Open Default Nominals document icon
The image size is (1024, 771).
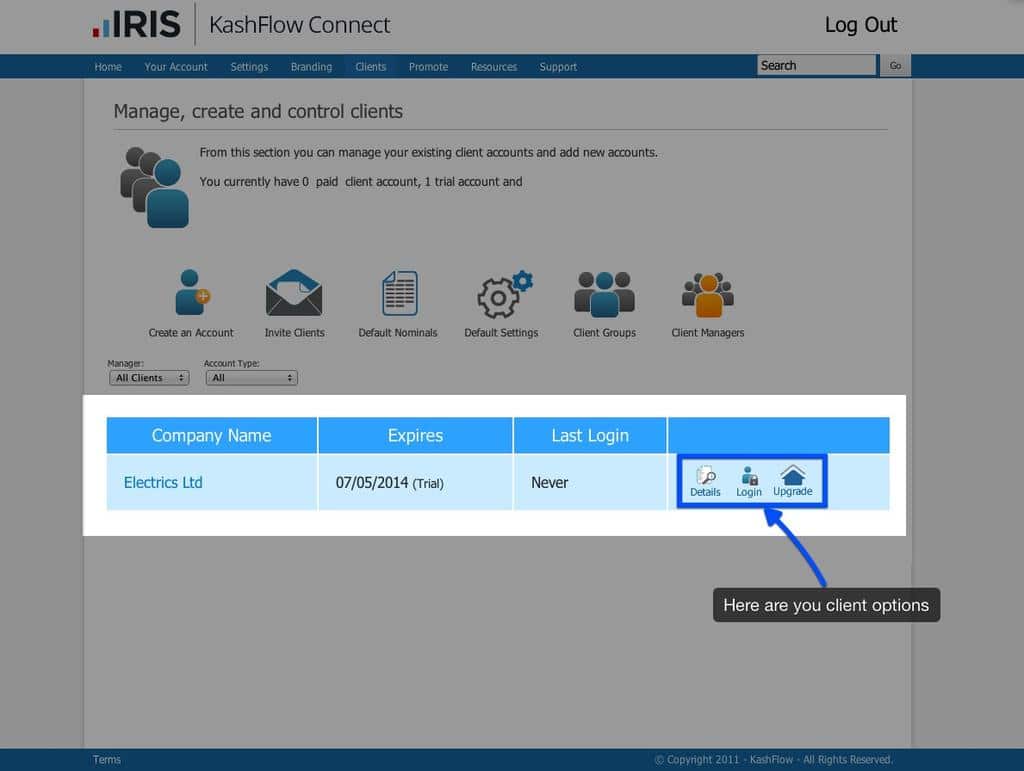point(399,294)
